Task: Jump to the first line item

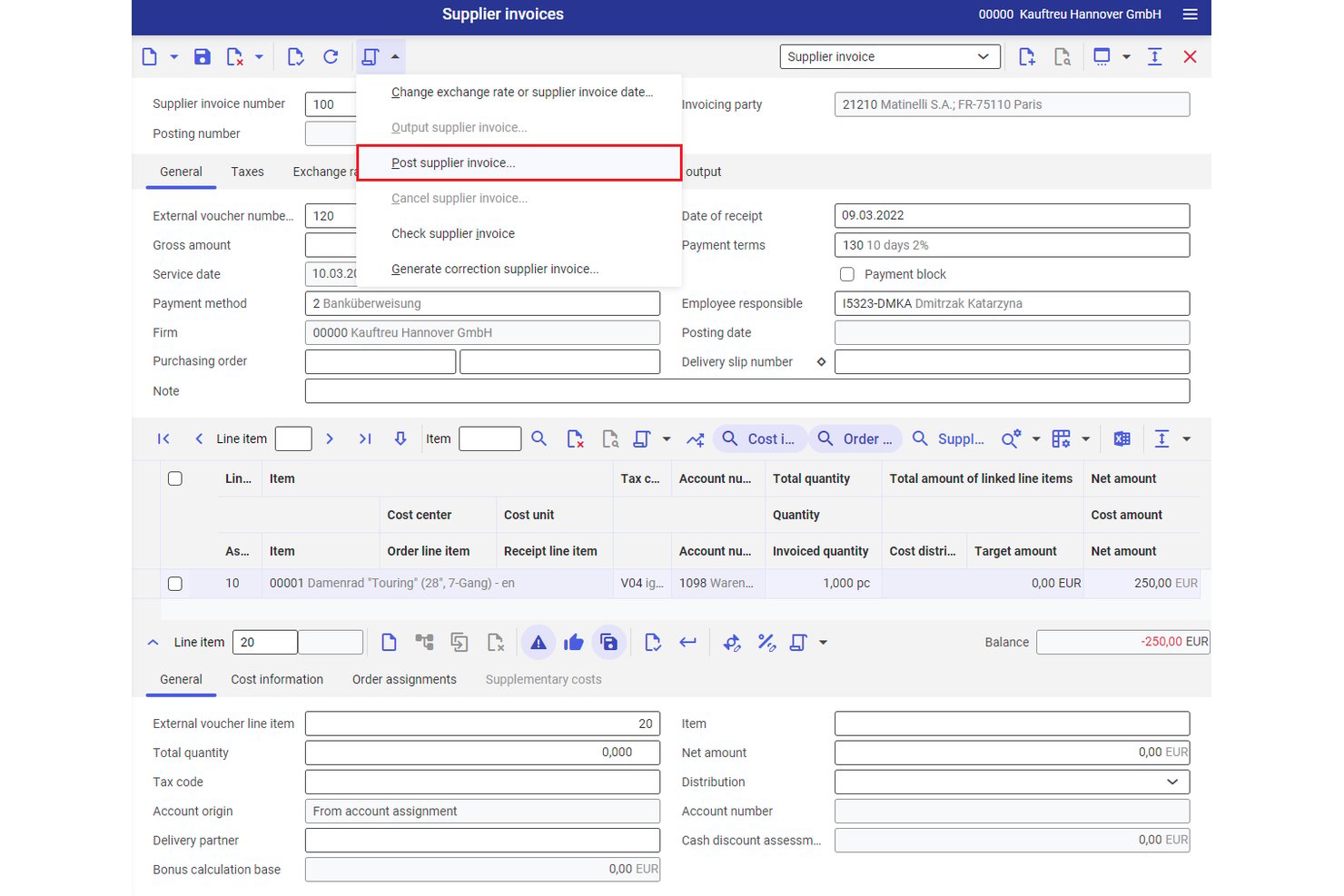Action: (163, 439)
